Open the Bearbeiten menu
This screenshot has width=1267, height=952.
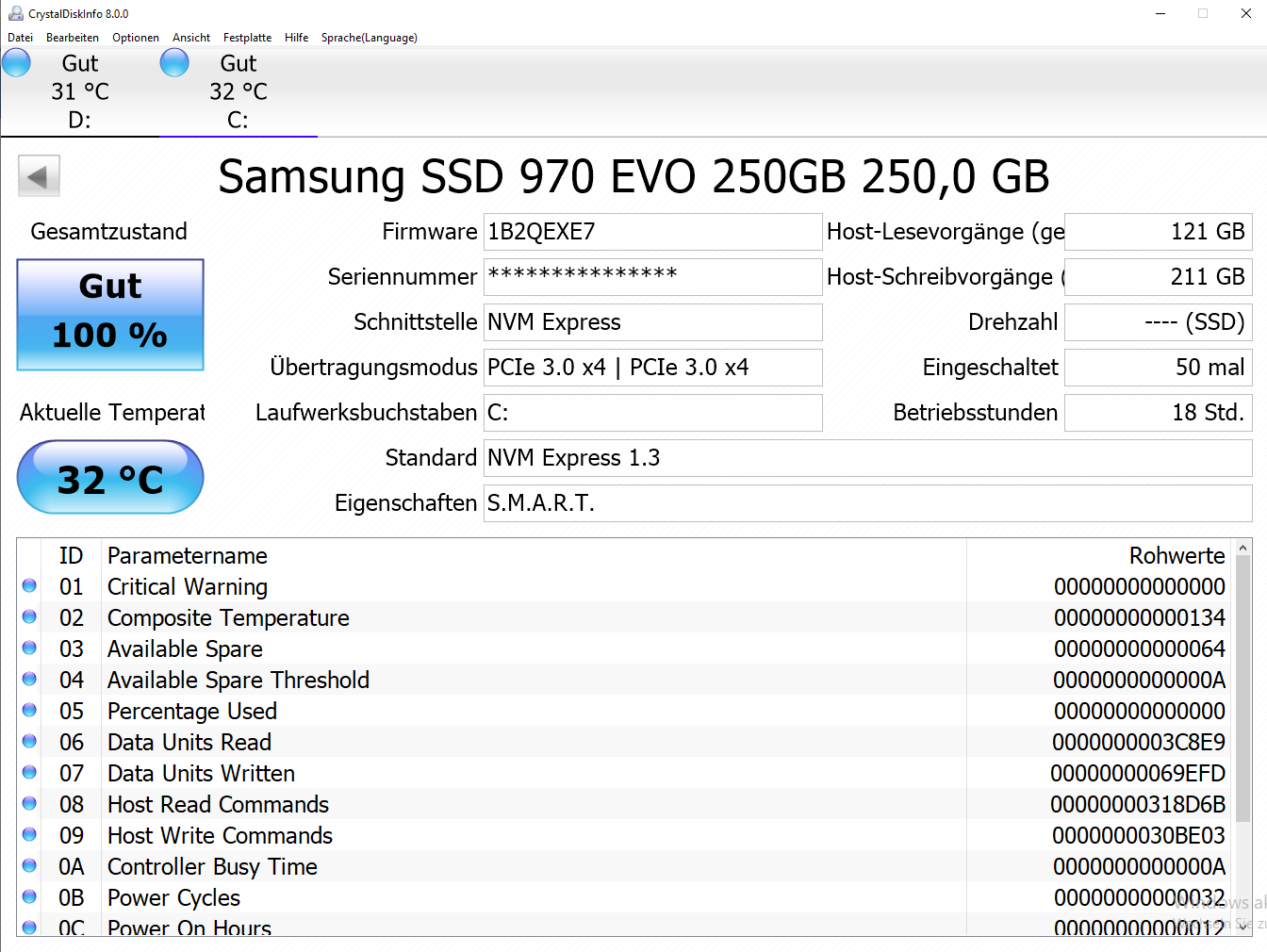click(73, 38)
